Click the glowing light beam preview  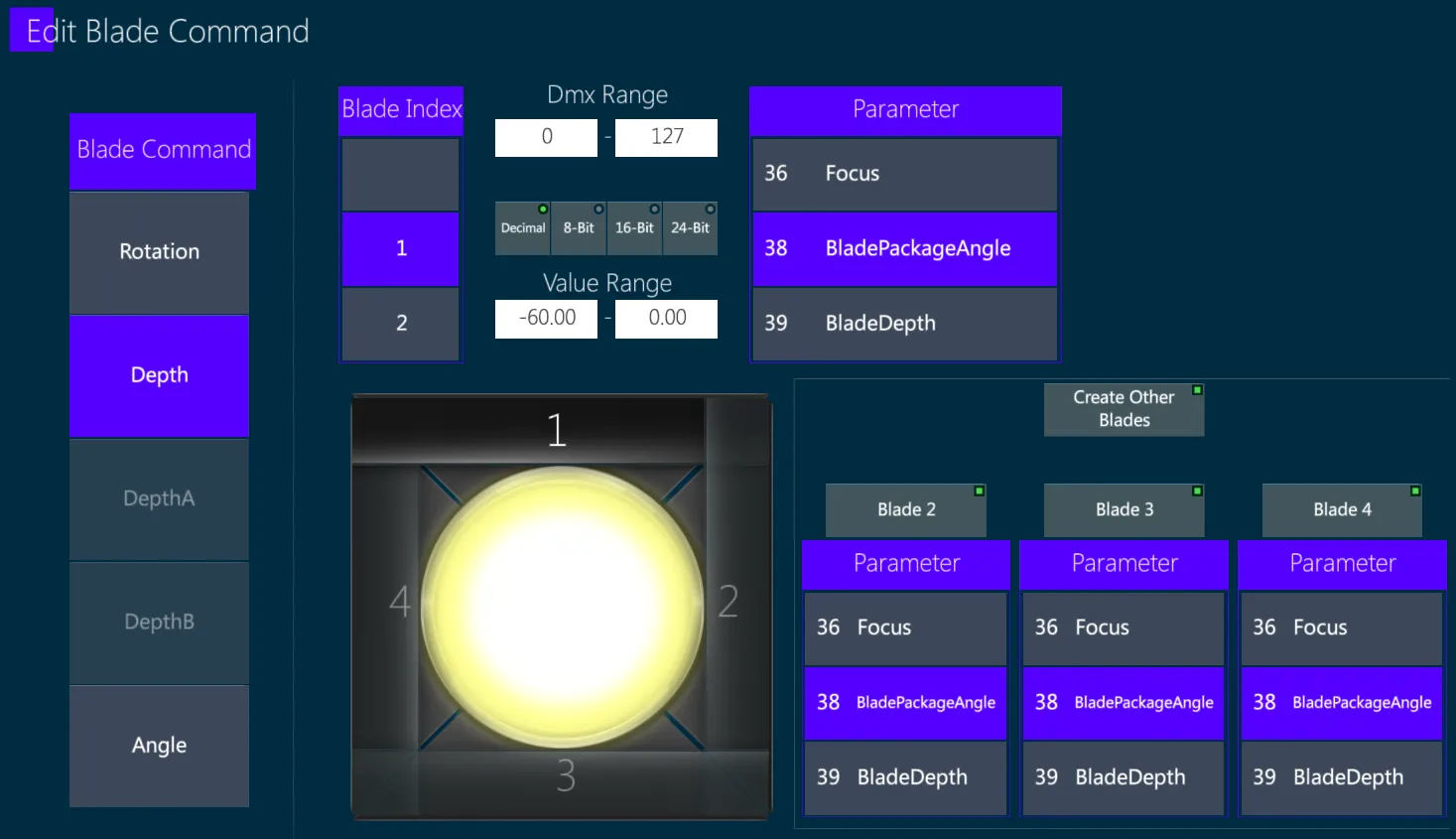(563, 608)
